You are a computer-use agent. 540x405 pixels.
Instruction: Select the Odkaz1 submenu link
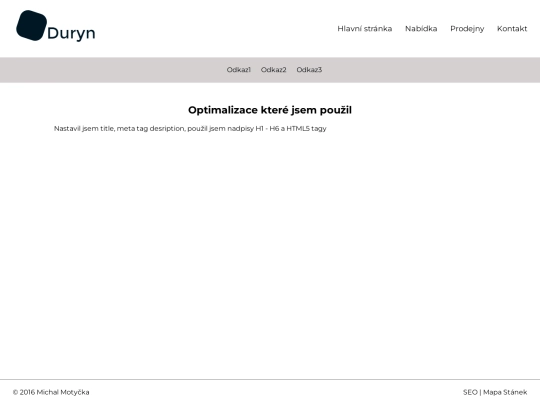tap(239, 70)
